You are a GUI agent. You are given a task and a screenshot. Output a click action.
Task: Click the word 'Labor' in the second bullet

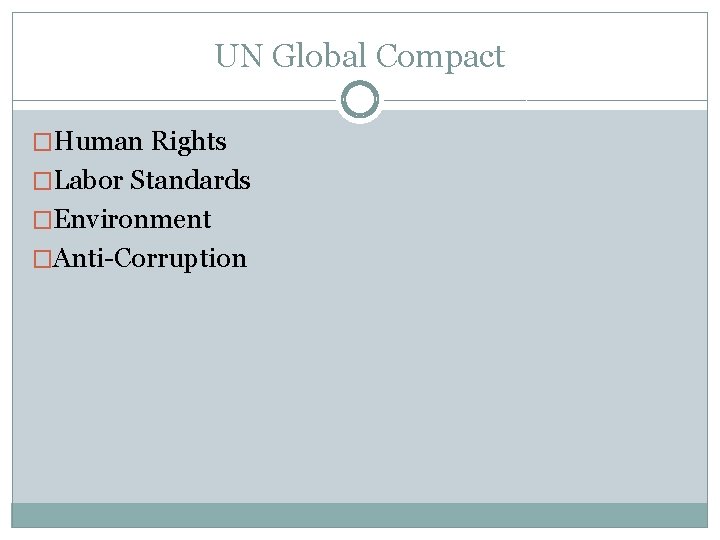[x=88, y=180]
